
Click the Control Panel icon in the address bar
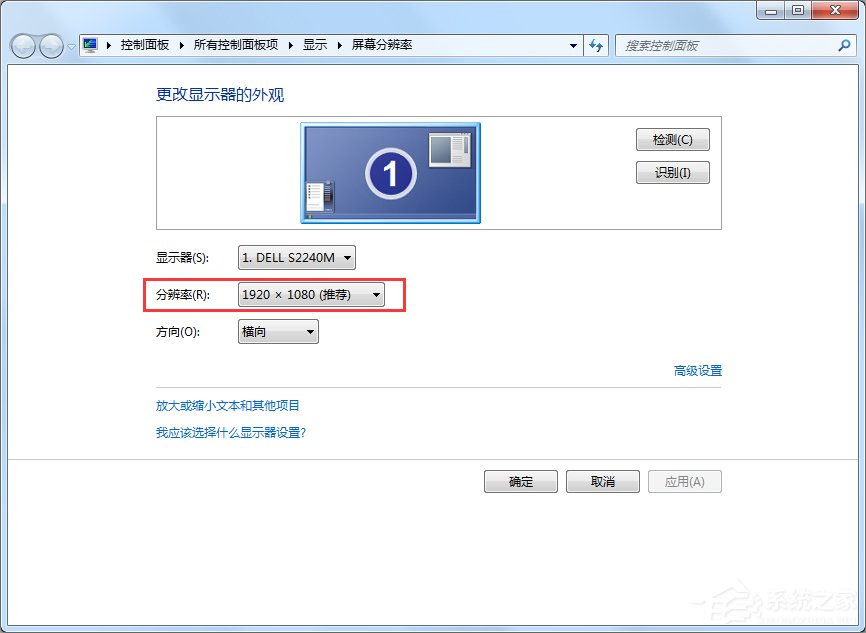(x=88, y=45)
